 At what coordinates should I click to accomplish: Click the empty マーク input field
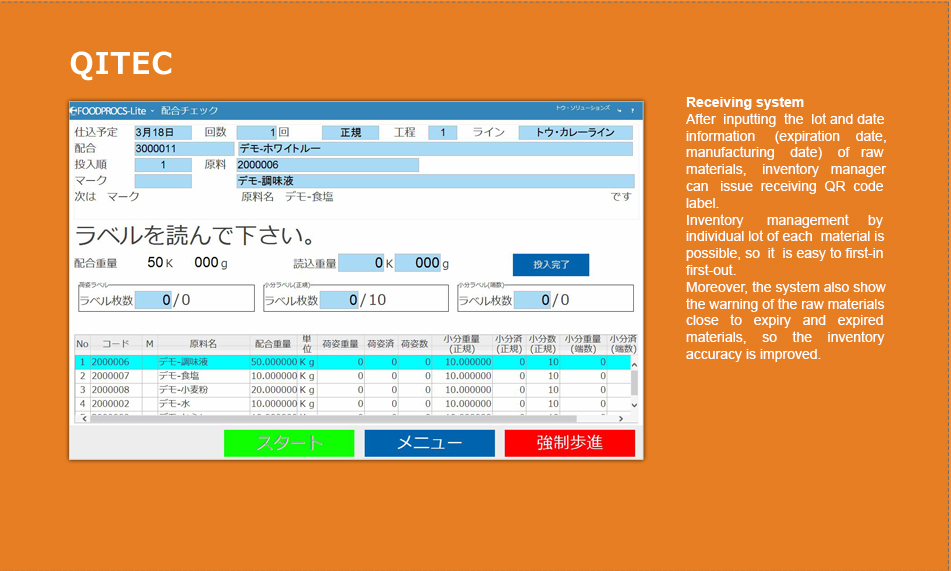point(162,181)
